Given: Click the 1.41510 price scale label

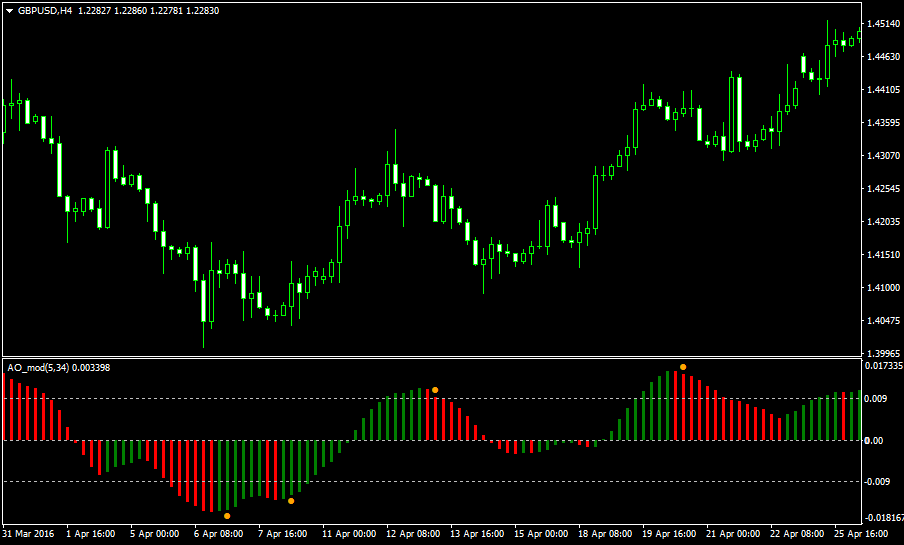Looking at the screenshot, I should coord(883,254).
